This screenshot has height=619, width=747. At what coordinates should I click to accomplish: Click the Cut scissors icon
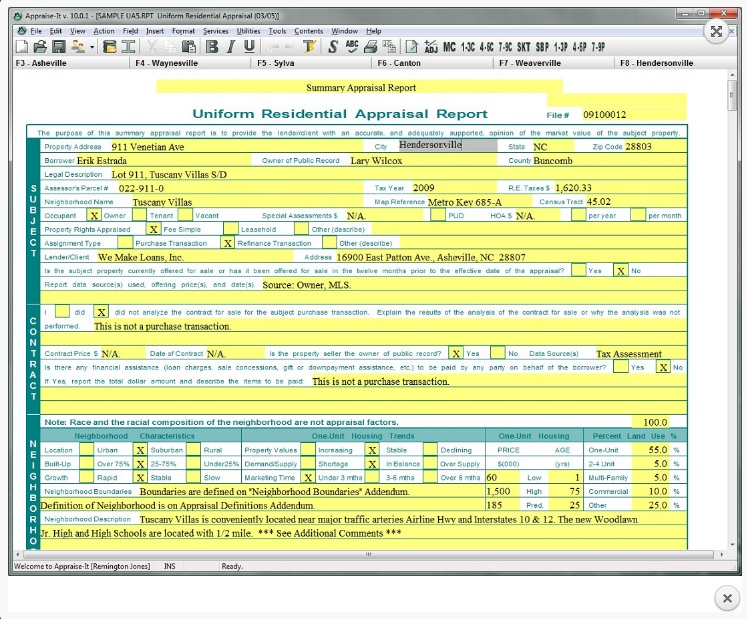coord(151,46)
